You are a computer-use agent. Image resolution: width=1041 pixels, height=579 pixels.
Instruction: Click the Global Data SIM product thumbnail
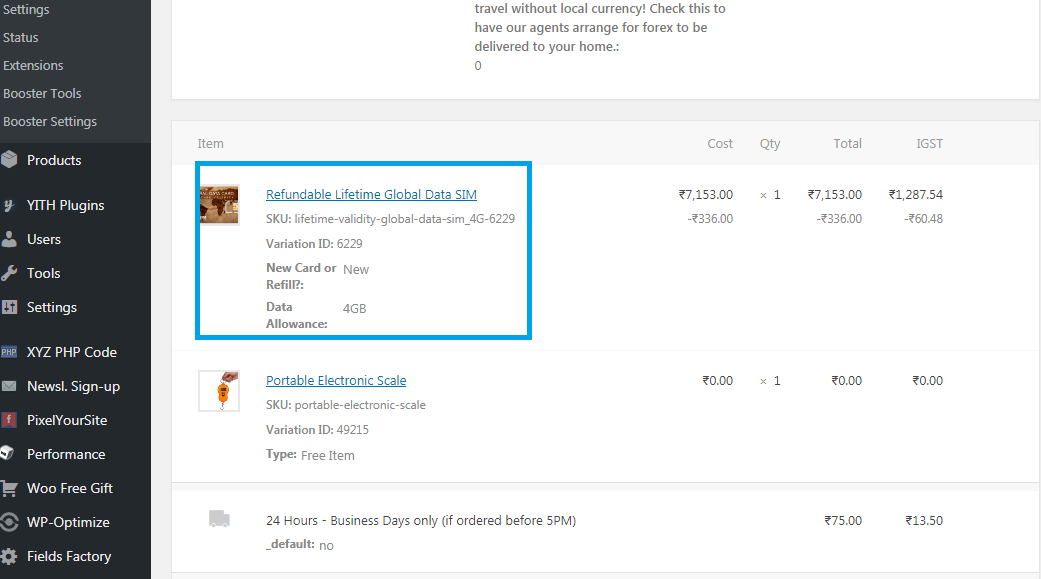219,205
